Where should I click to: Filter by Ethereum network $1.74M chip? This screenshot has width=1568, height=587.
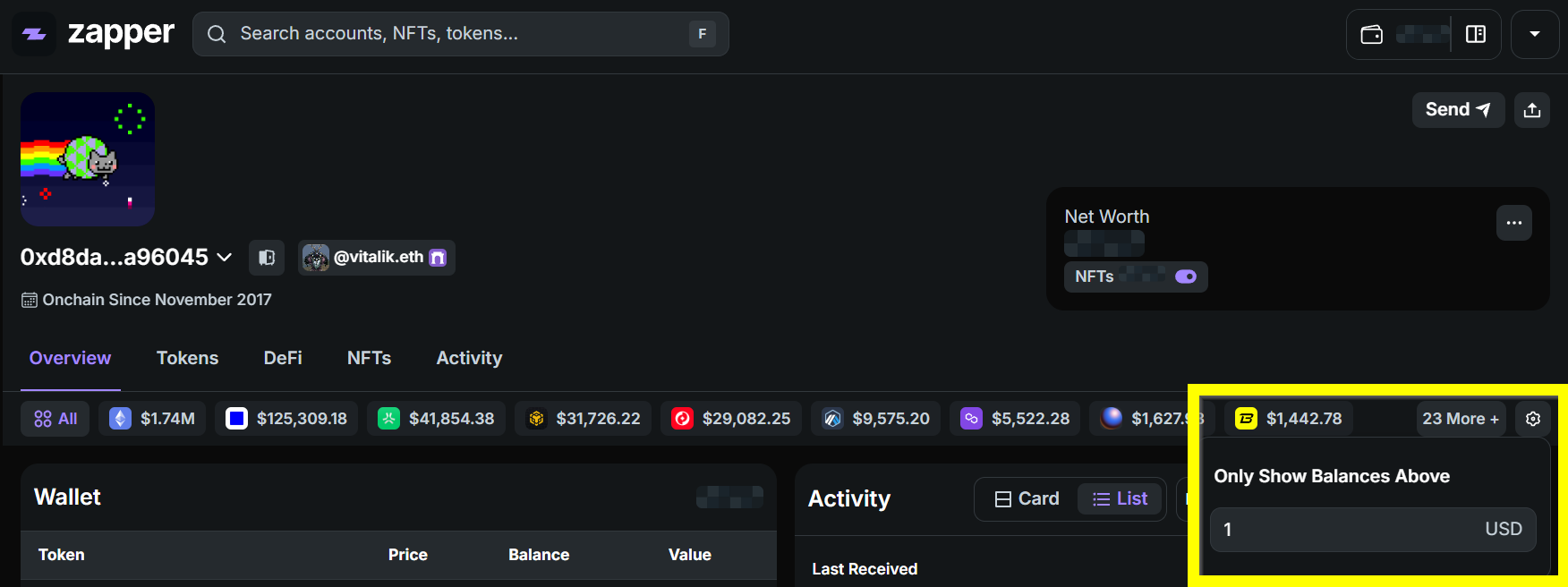coord(152,419)
